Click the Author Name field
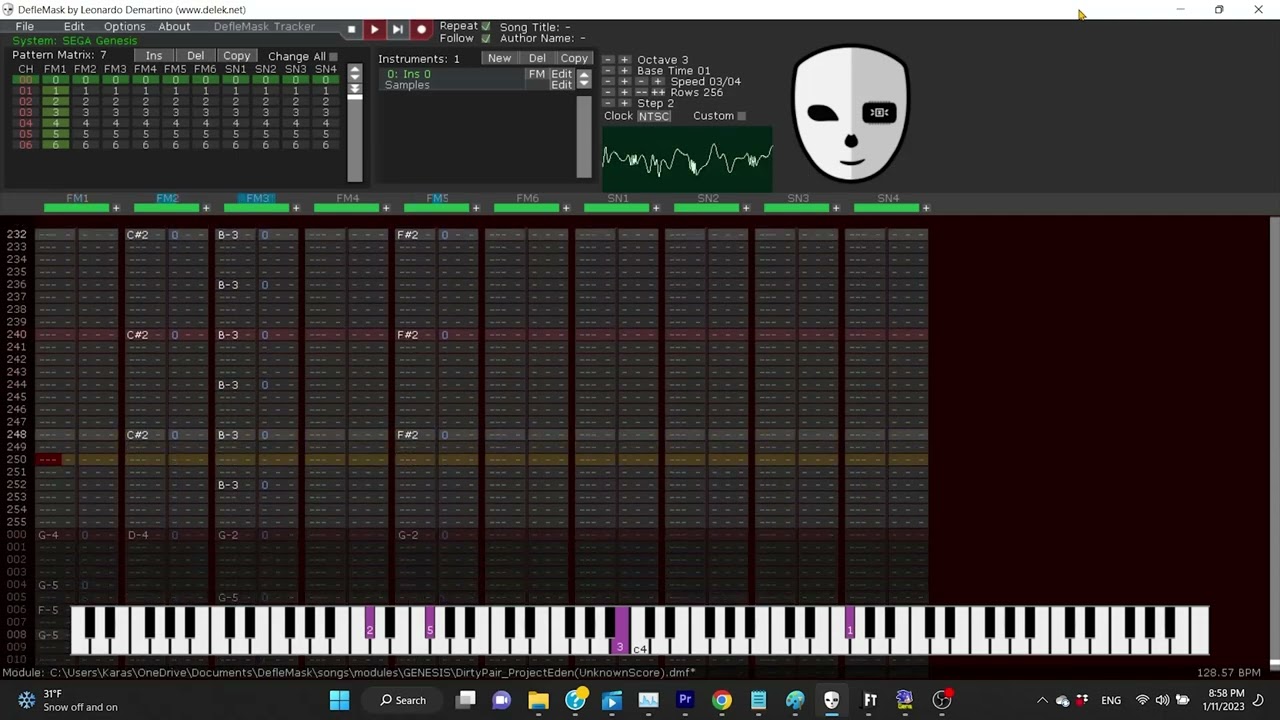Viewport: 1280px width, 720px height. [x=543, y=38]
